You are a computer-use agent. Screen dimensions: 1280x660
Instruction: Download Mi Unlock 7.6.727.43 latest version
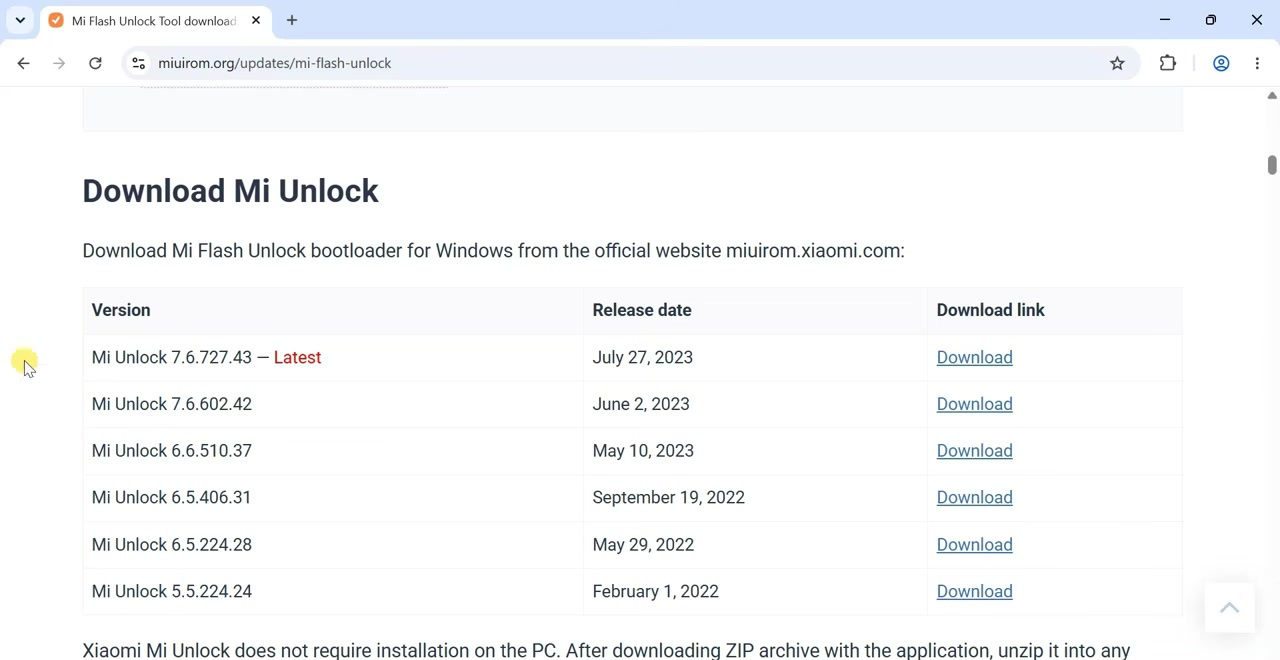tap(974, 357)
